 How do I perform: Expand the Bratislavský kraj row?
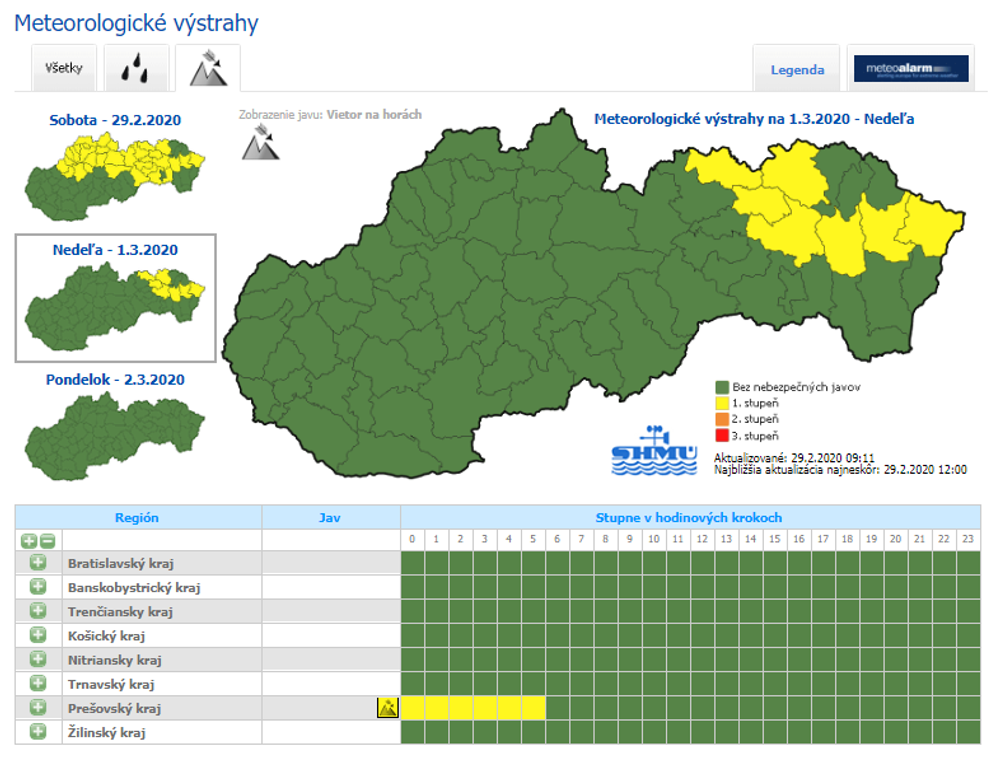[x=38, y=563]
